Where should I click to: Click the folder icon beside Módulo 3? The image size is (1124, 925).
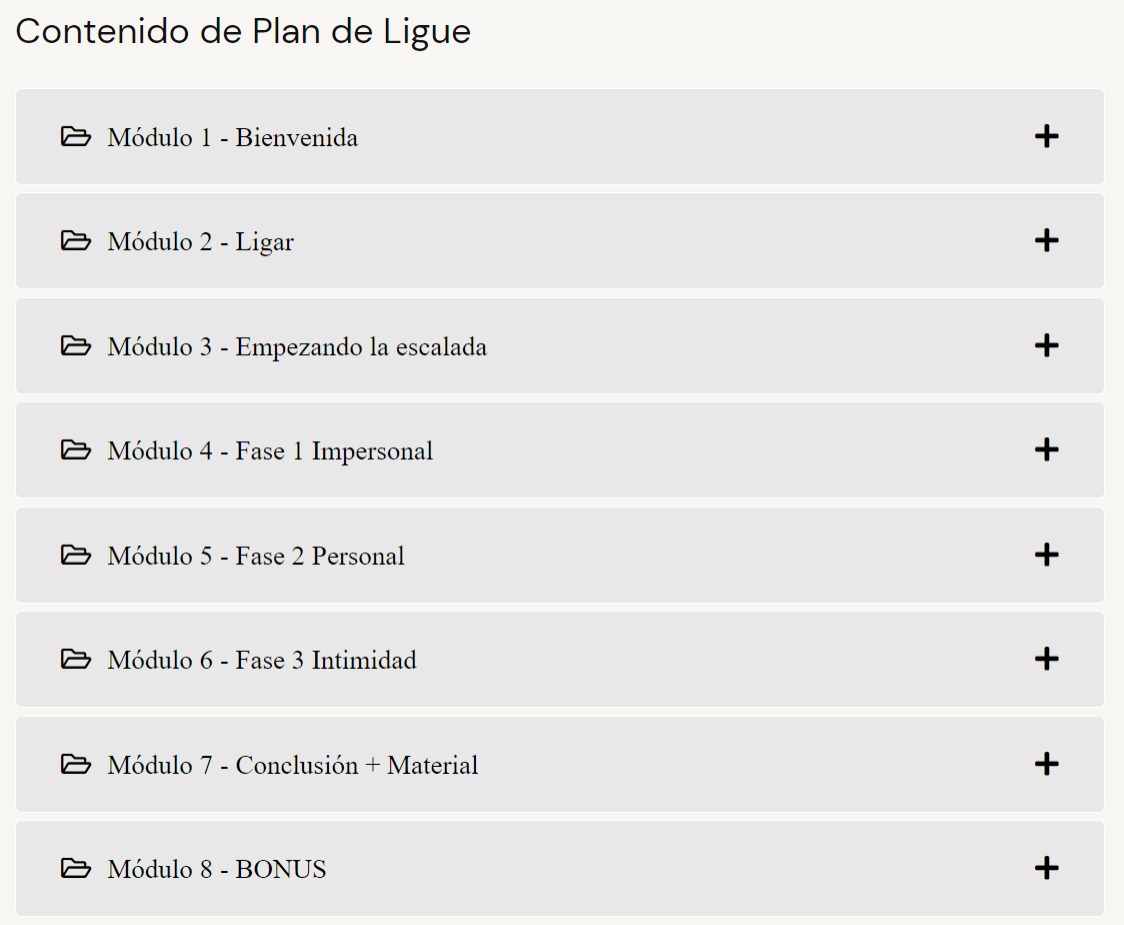pyautogui.click(x=75, y=345)
